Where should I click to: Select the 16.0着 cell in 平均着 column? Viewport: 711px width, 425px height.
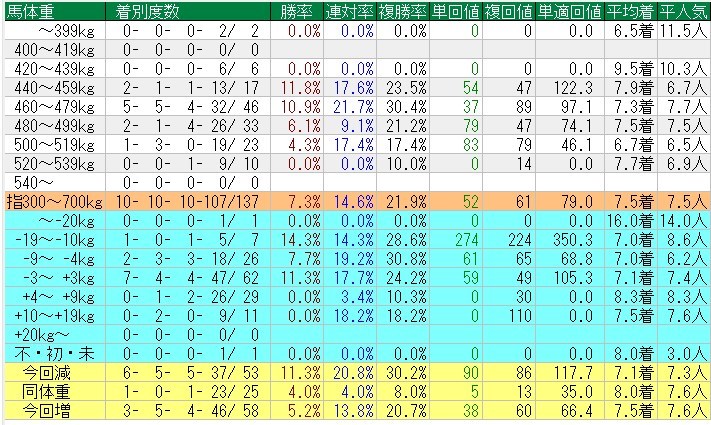point(630,222)
